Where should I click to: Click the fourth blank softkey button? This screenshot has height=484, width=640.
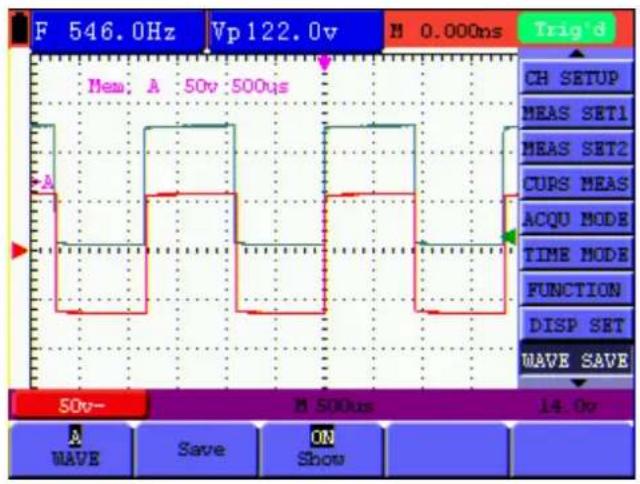[x=447, y=449]
